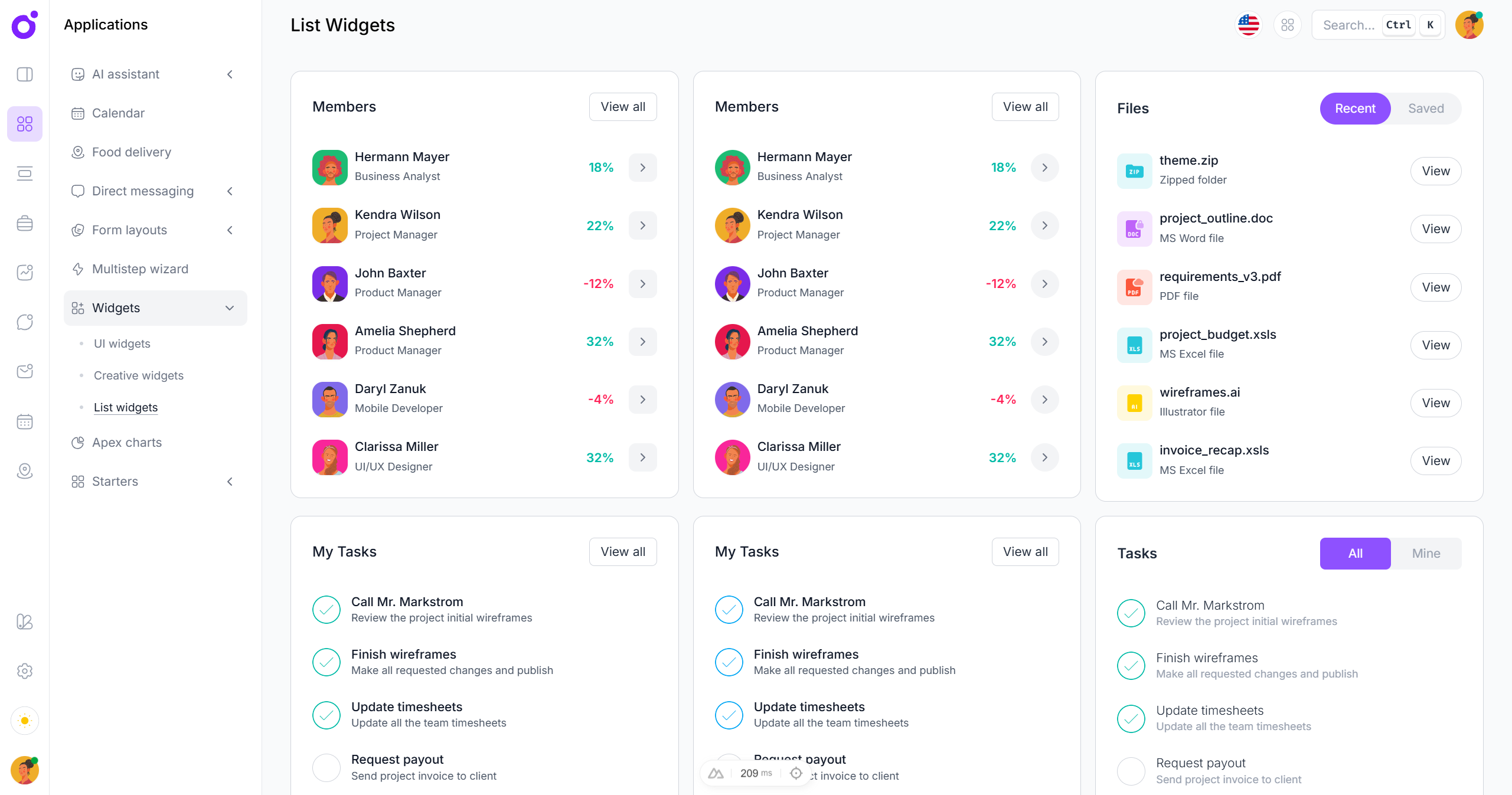Select the briefcase icon in the left rail
The image size is (1512, 795).
pos(24,223)
